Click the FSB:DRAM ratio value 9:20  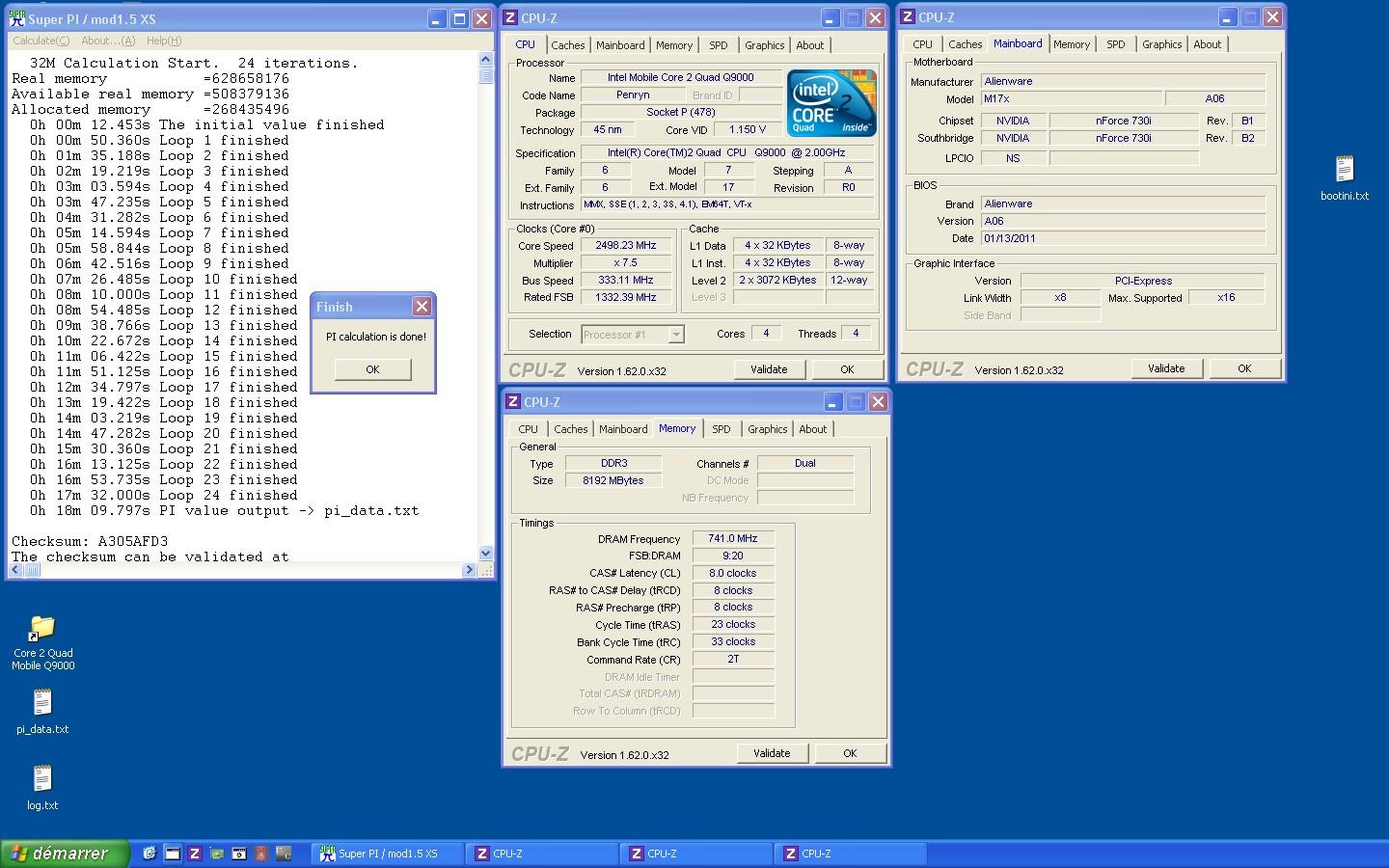733,556
